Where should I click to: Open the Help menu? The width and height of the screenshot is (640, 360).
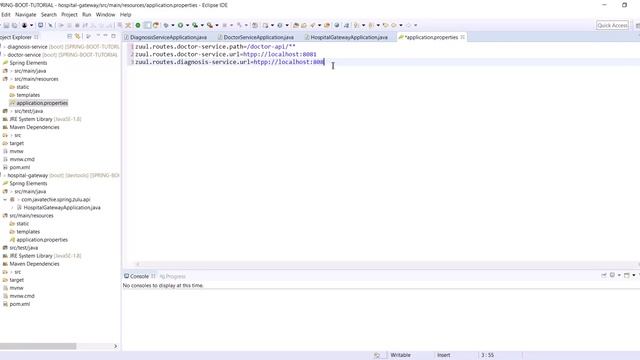[125, 14]
